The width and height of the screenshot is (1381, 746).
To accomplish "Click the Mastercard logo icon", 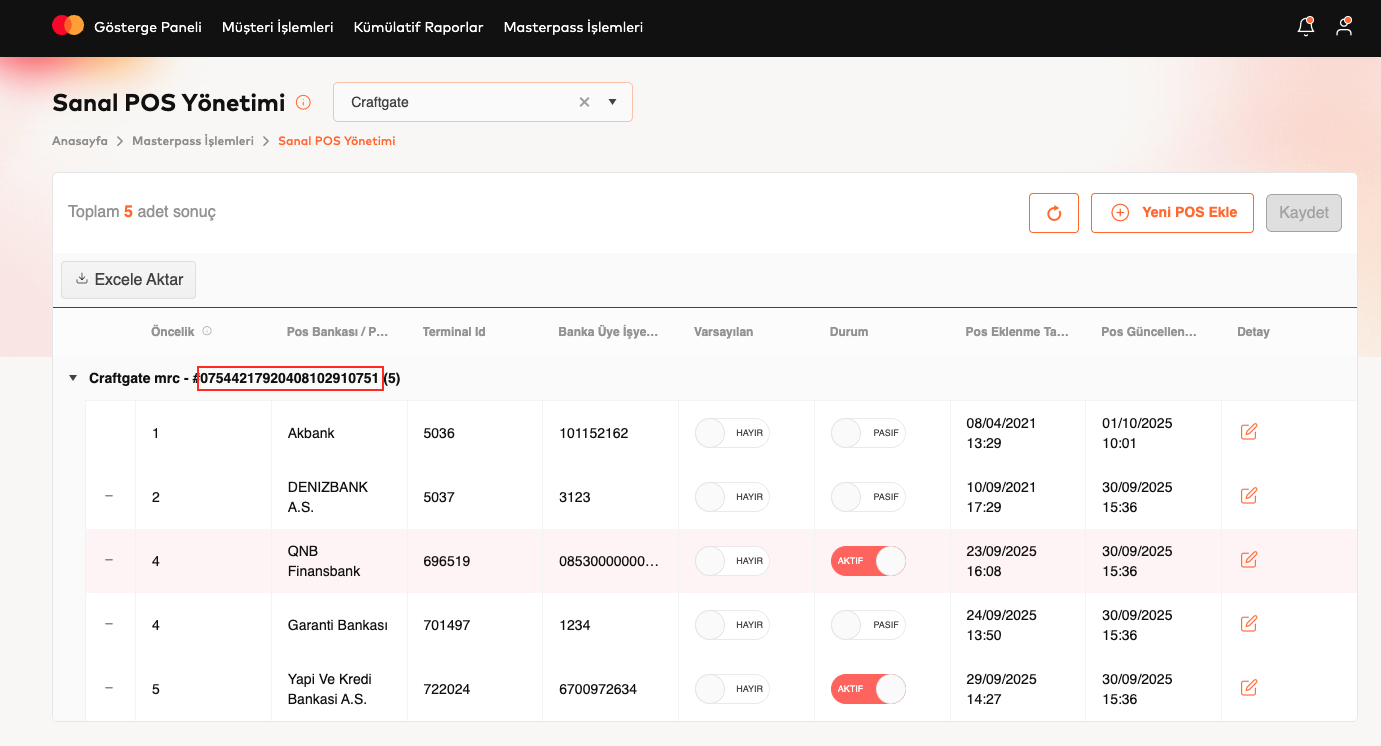I will [x=68, y=26].
